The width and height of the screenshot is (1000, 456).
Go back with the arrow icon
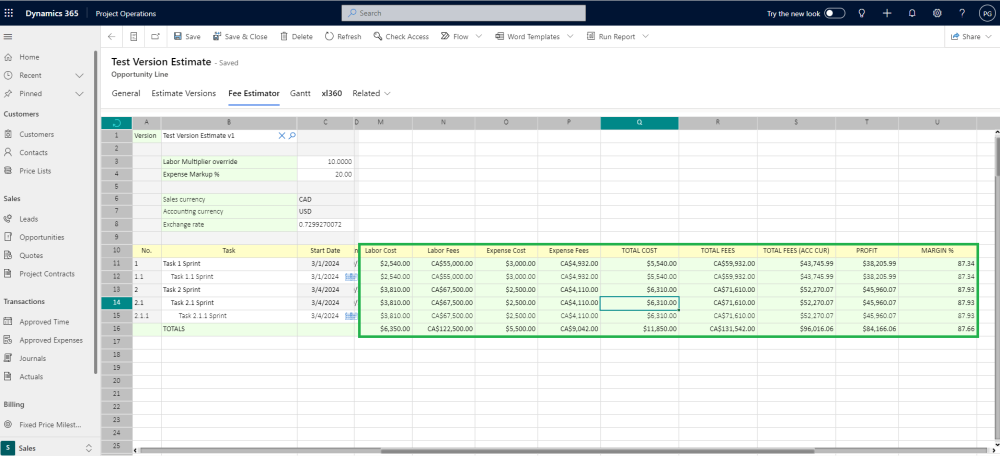(112, 37)
